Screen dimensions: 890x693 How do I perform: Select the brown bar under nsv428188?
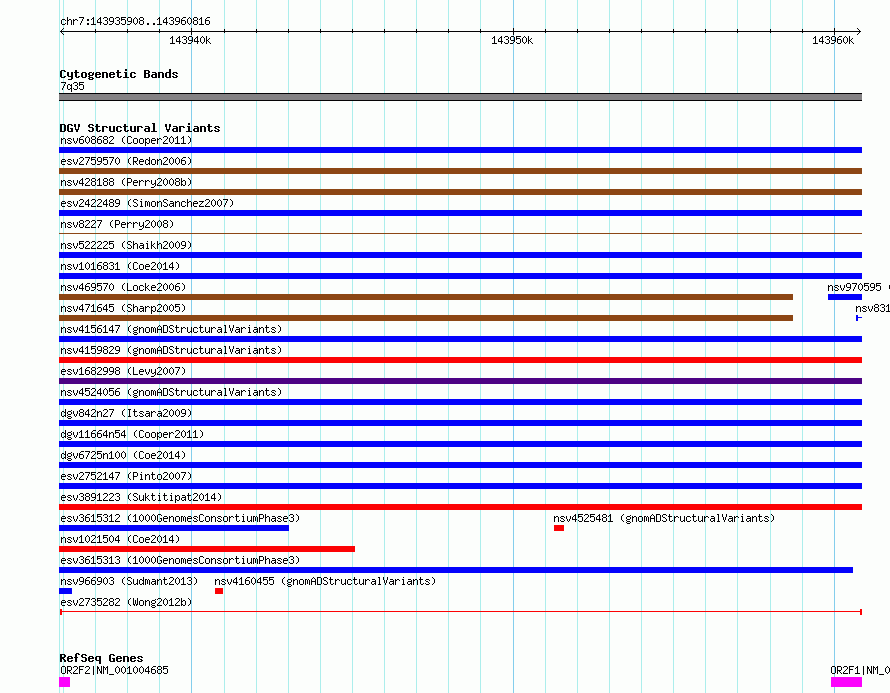460,192
